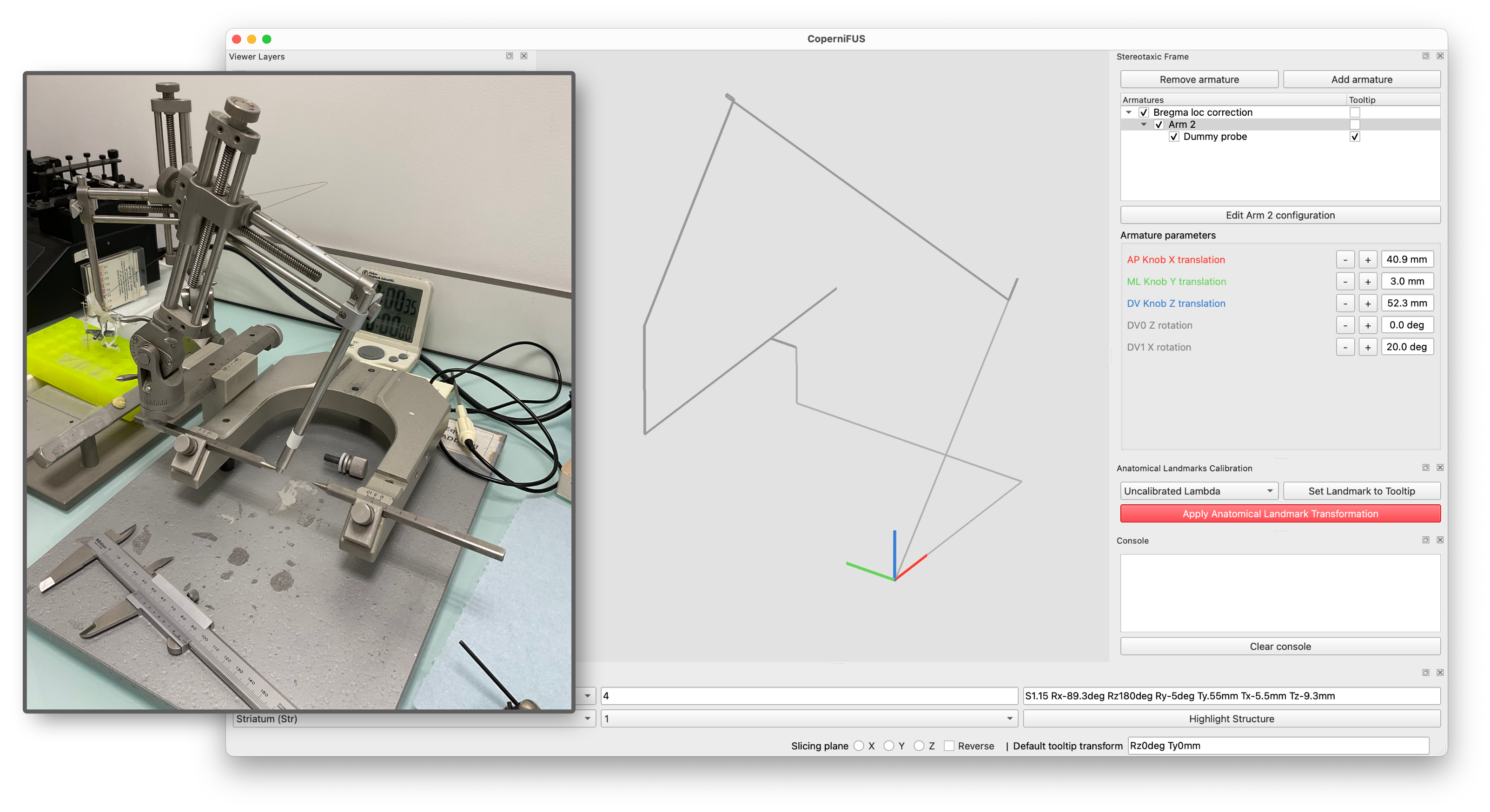
Task: Open the dropdown showing value 1
Action: [808, 719]
